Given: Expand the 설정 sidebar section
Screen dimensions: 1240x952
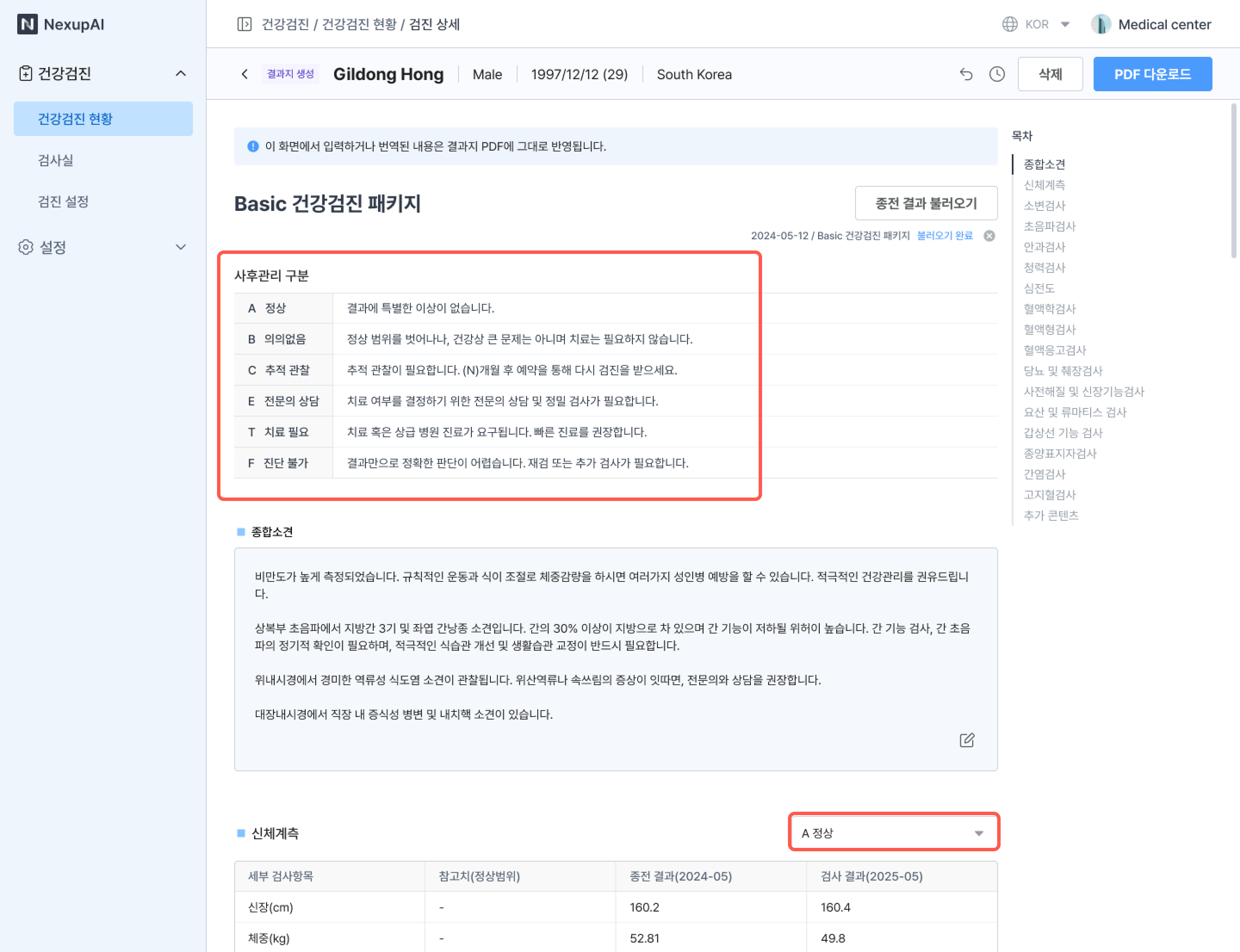Looking at the screenshot, I should click(180, 247).
